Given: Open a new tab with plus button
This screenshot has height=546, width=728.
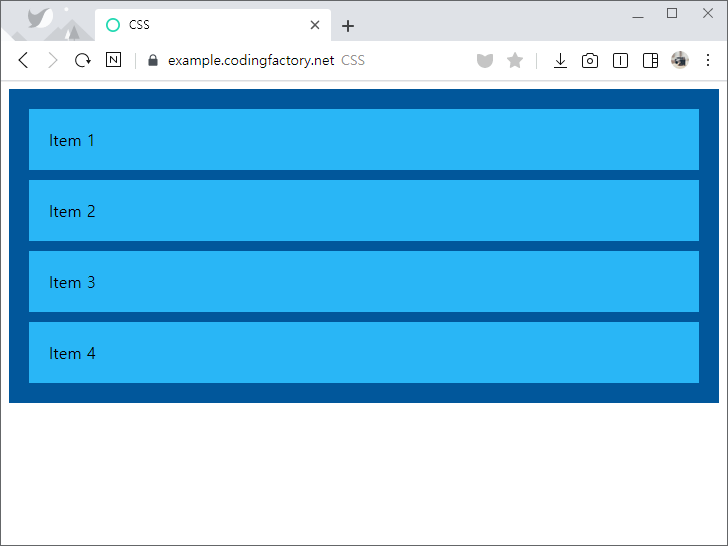Looking at the screenshot, I should point(348,26).
